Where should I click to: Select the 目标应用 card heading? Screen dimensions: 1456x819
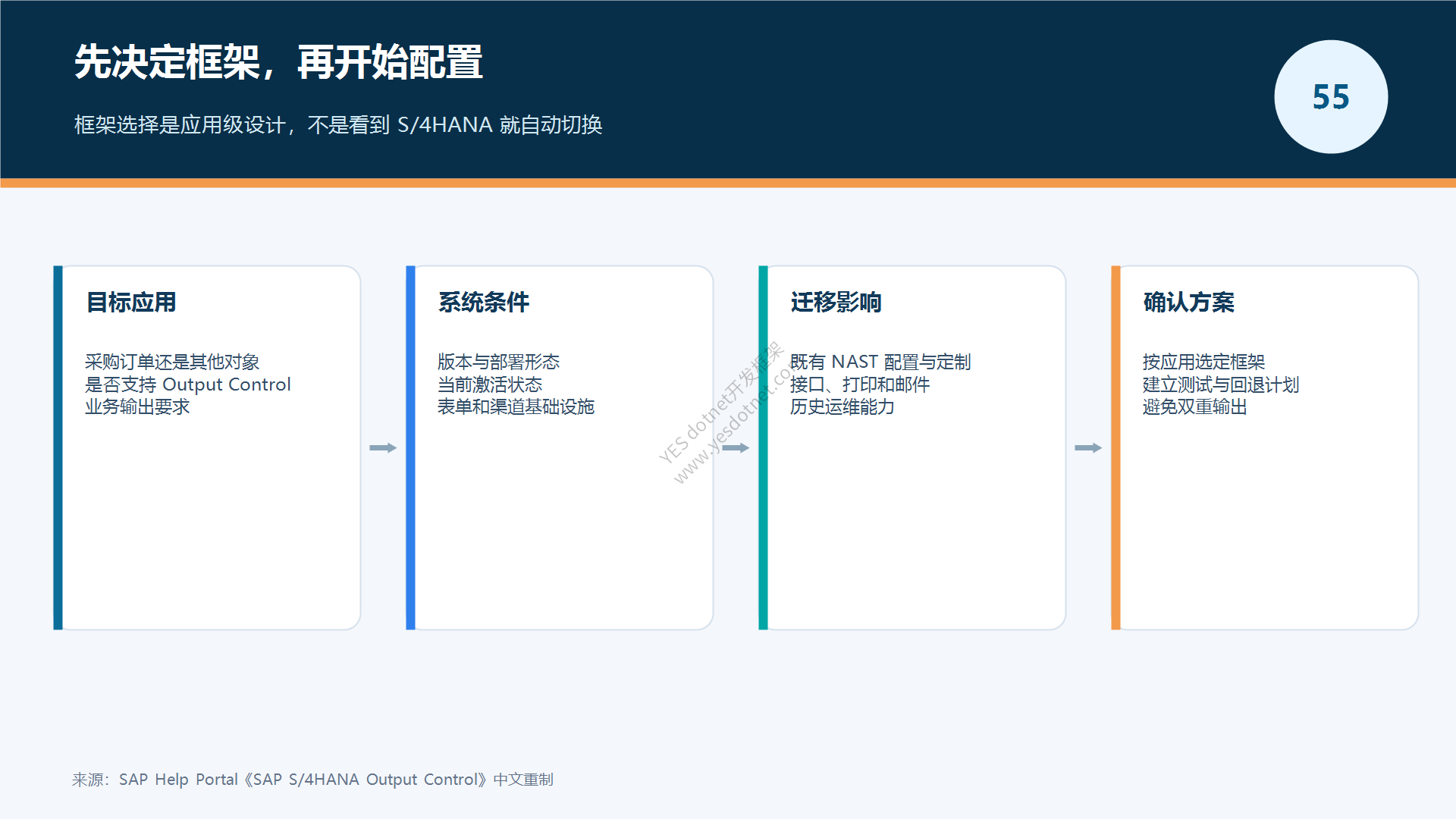[131, 302]
